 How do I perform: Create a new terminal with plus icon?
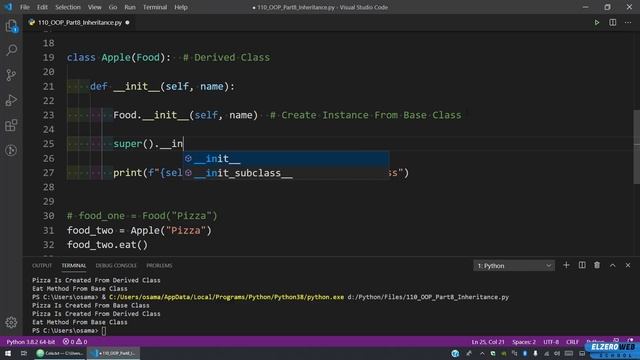(x=566, y=265)
